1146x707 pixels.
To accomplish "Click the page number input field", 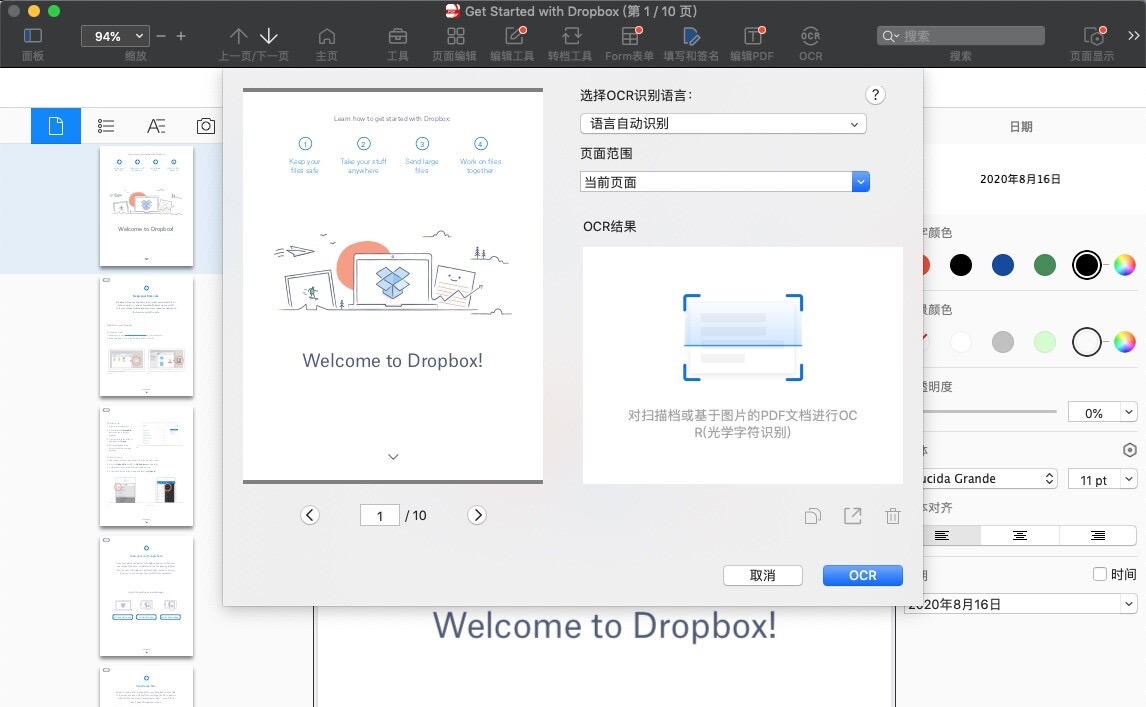I will pyautogui.click(x=379, y=515).
